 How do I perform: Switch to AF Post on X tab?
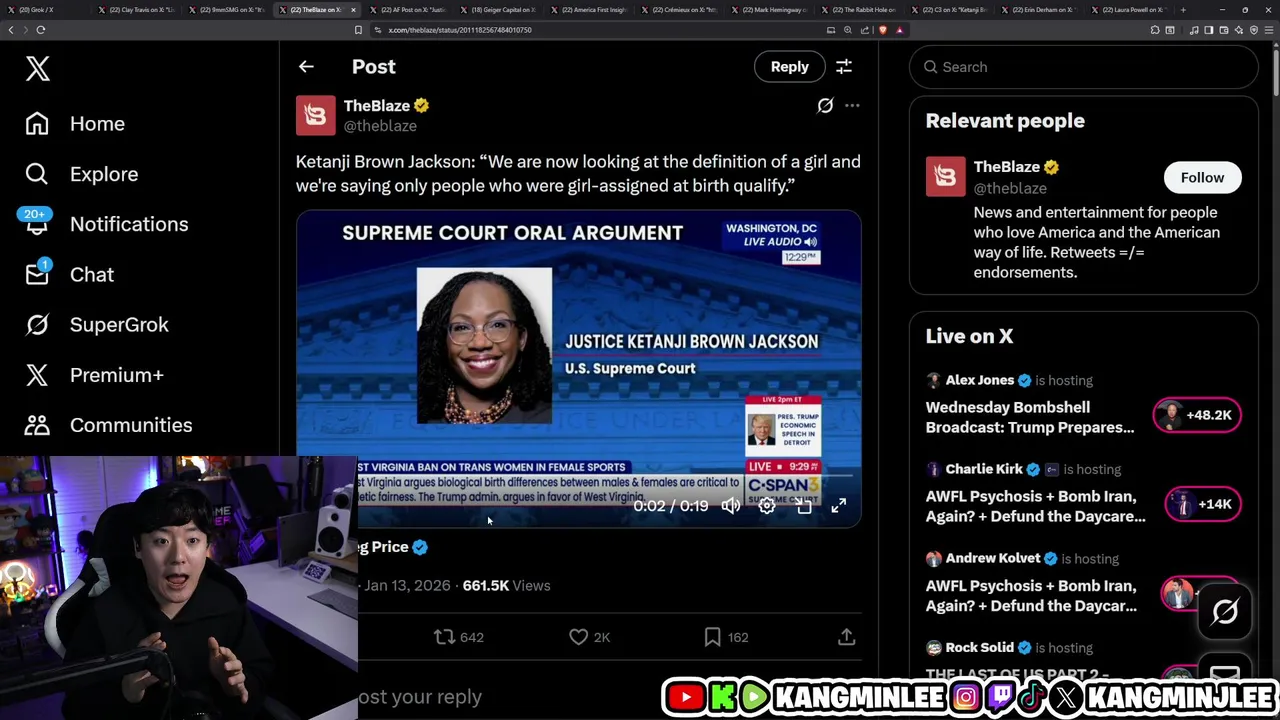(407, 10)
